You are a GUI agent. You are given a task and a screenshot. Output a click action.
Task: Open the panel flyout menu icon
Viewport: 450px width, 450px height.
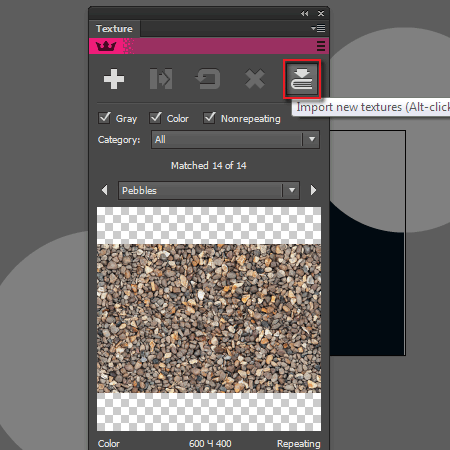pos(318,28)
